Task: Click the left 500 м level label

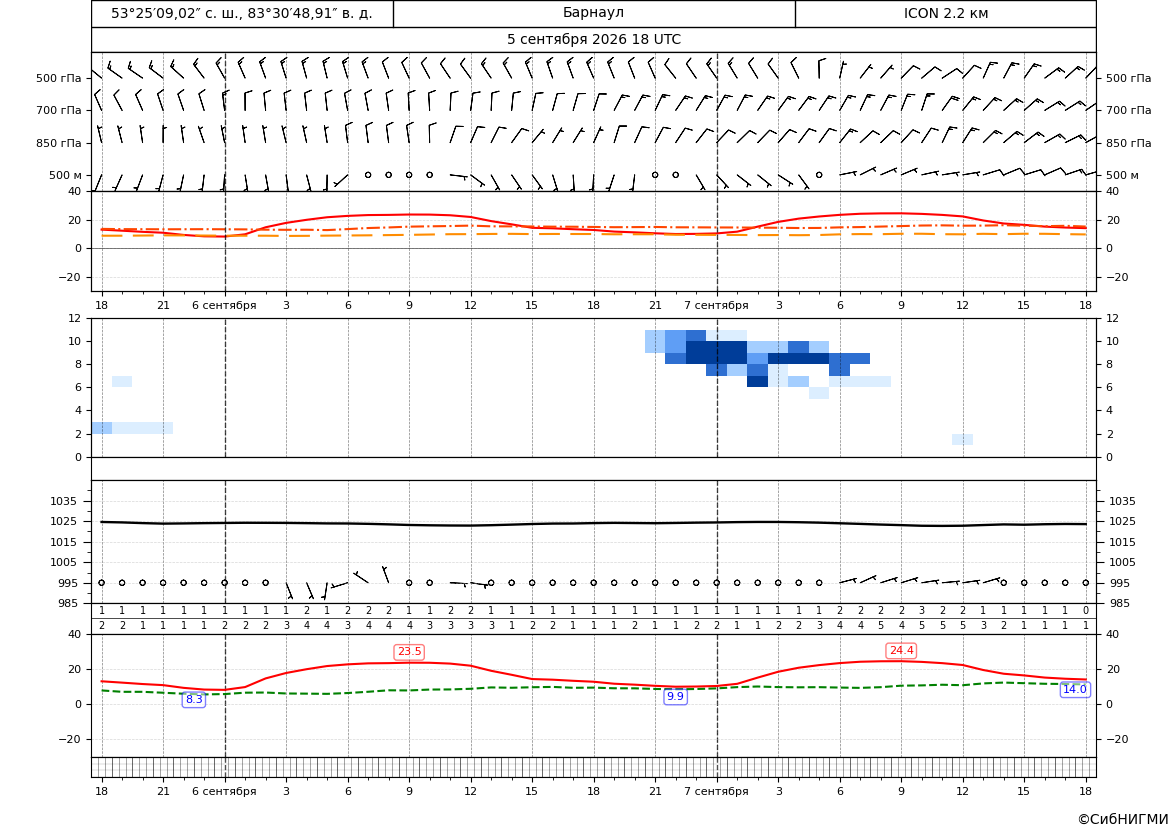Action: [66, 175]
